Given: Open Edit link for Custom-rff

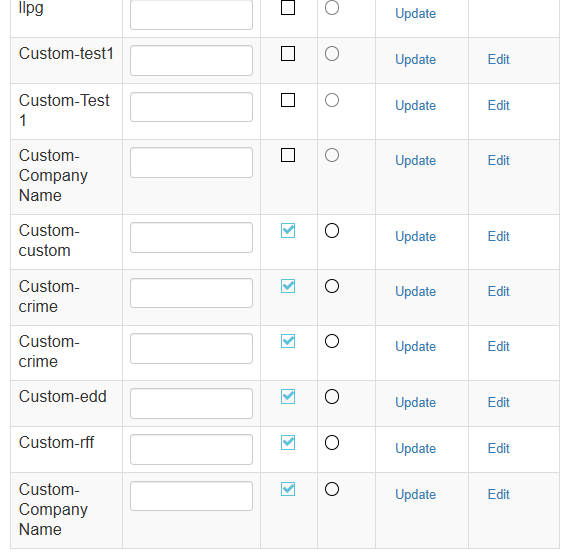Looking at the screenshot, I should 498,448.
